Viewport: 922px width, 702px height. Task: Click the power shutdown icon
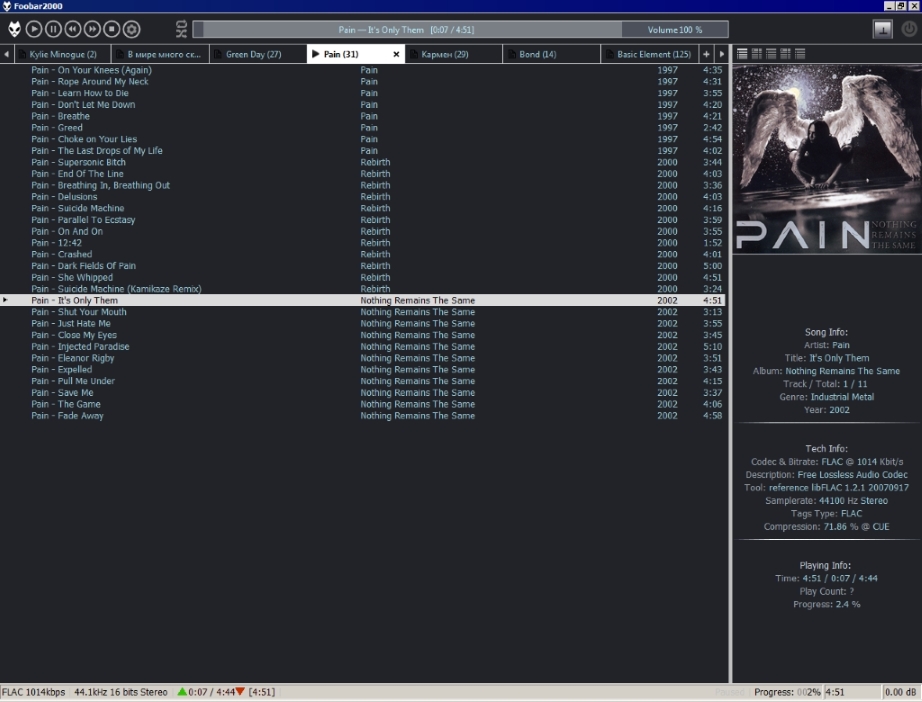pyautogui.click(x=909, y=29)
